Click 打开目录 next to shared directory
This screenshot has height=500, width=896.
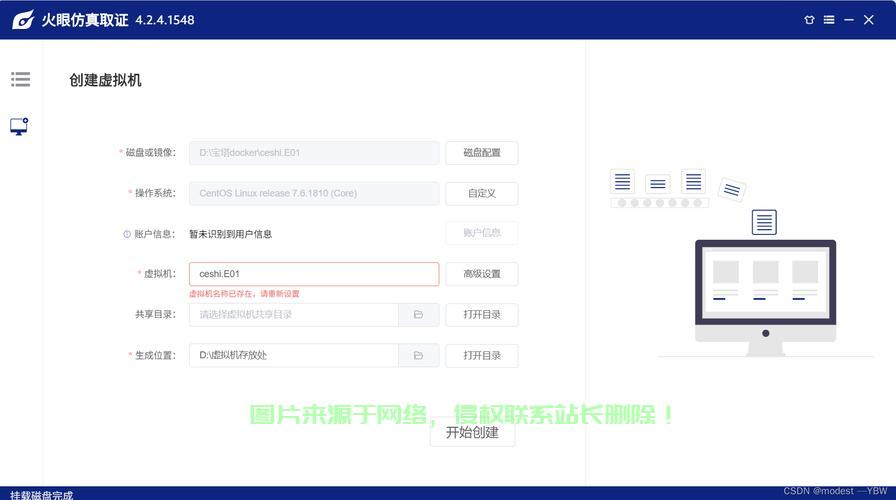coord(482,315)
